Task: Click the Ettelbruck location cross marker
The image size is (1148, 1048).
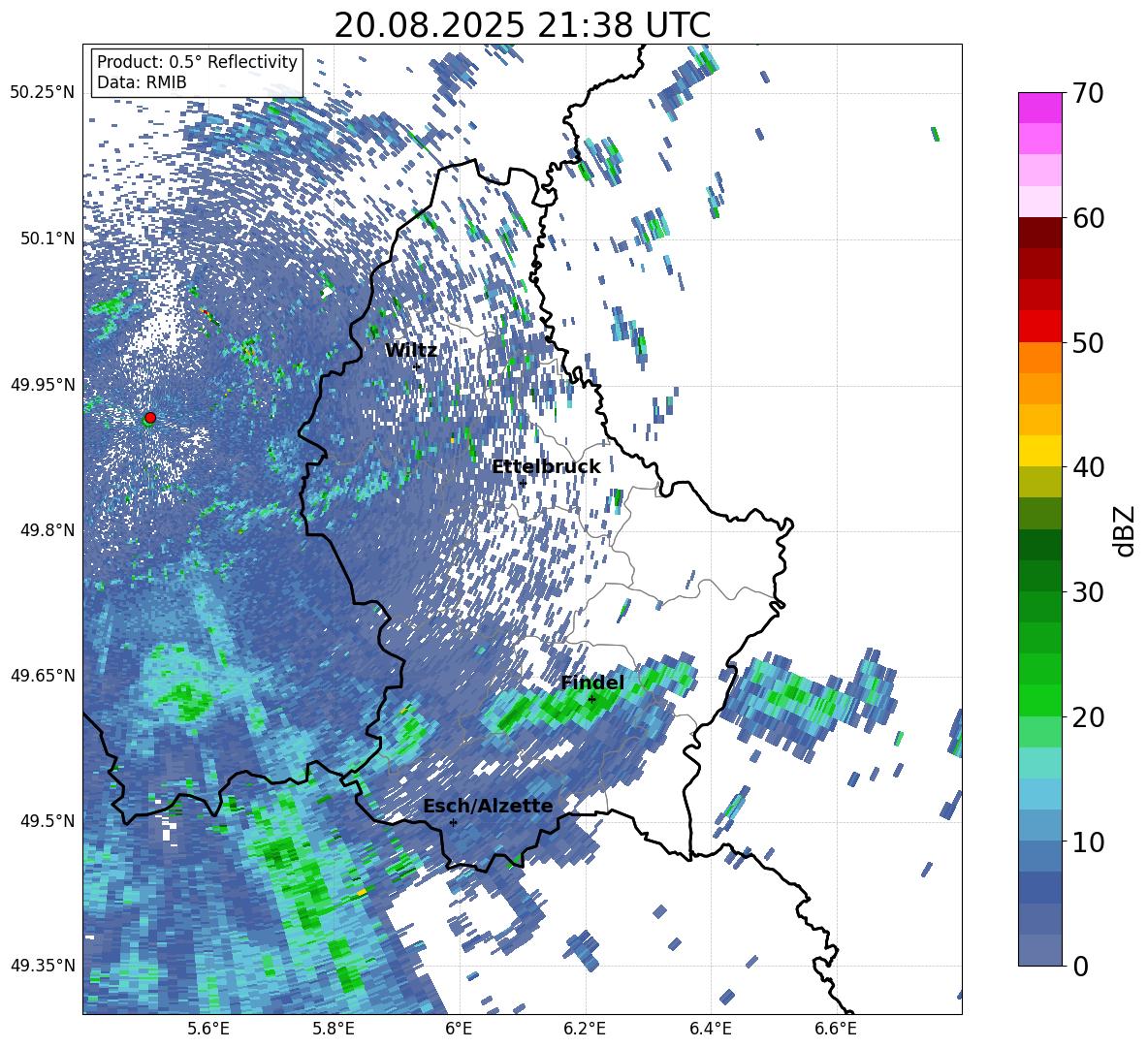Action: [523, 483]
